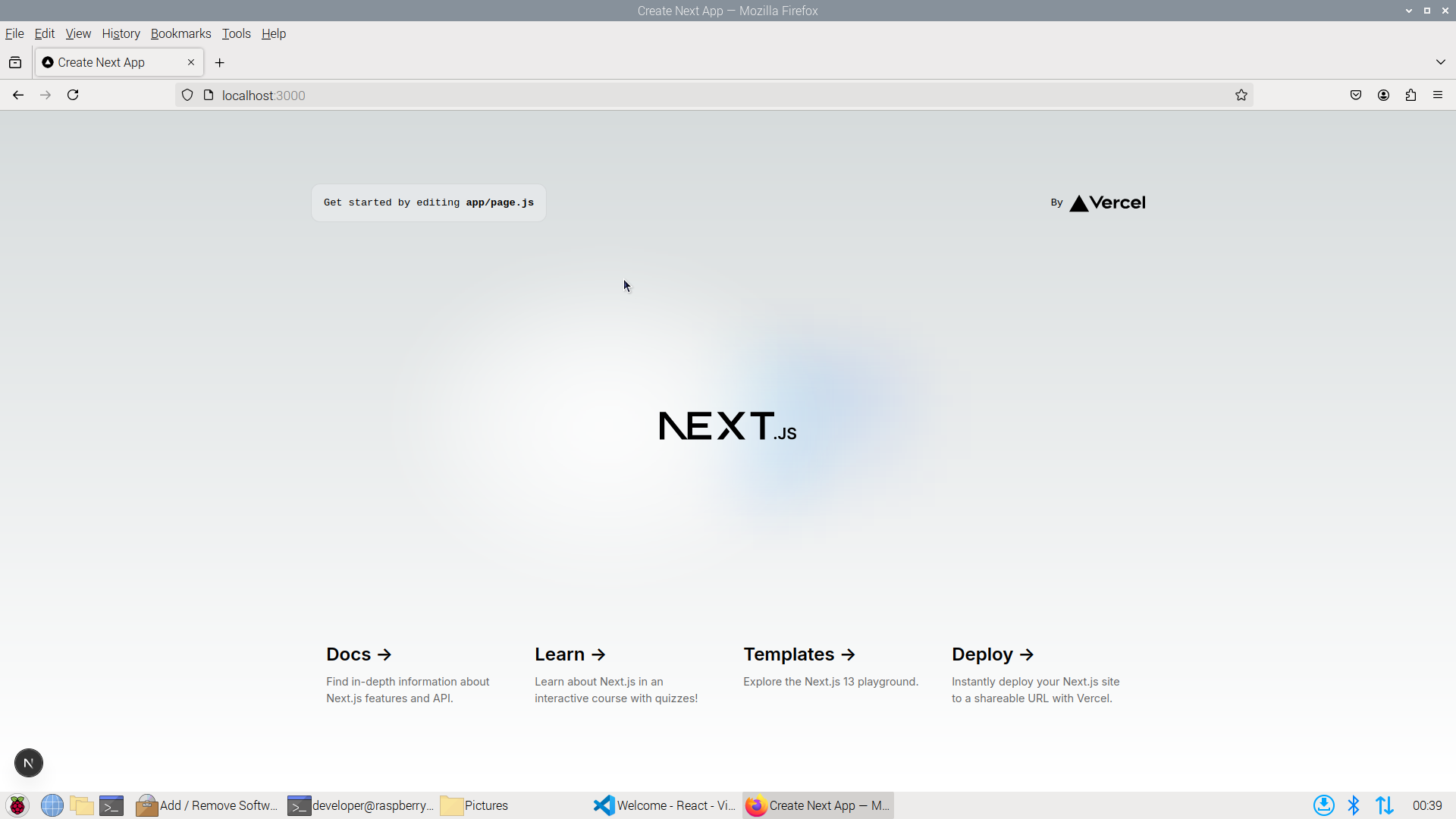The width and height of the screenshot is (1456, 819).
Task: Open the Extensions puzzle icon
Action: click(x=1410, y=95)
